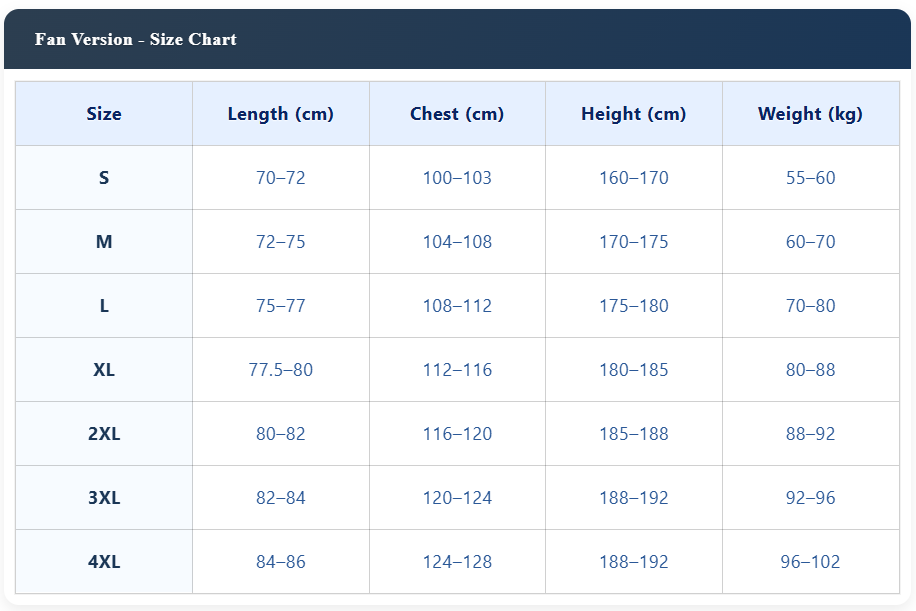This screenshot has width=916, height=611.
Task: Click the 116–120 chest cell
Action: [457, 434]
